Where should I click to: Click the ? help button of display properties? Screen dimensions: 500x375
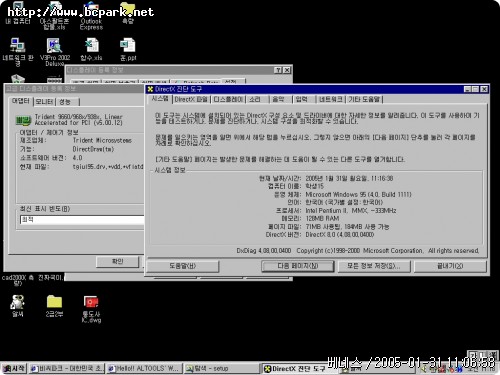click(x=278, y=70)
